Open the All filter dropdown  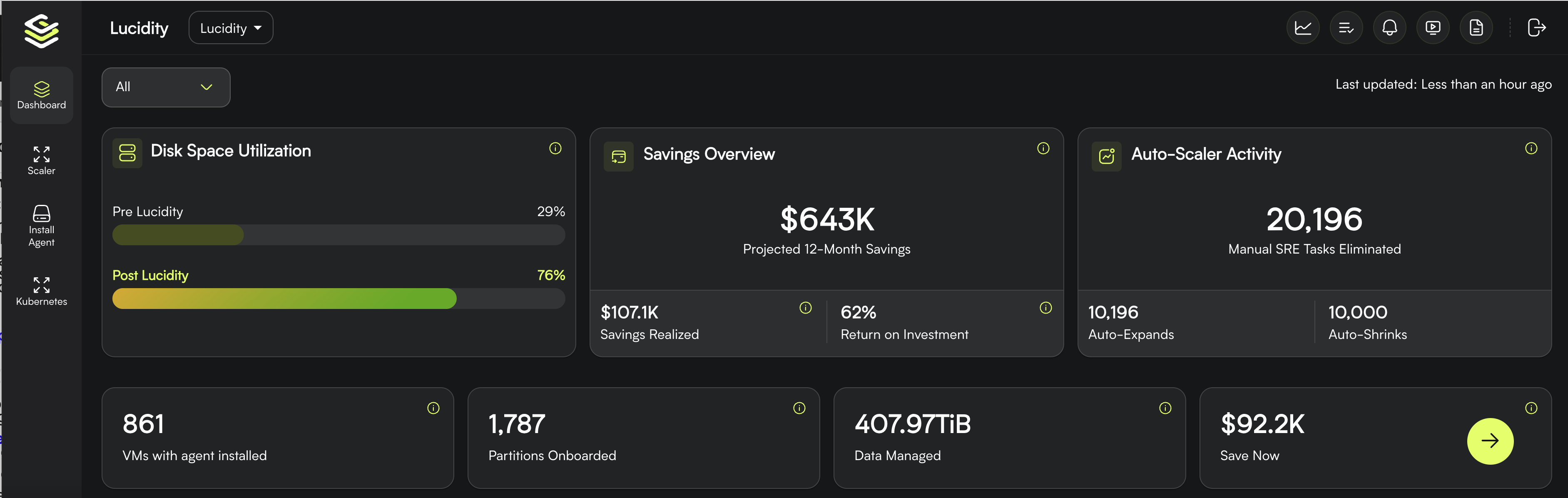click(x=166, y=87)
